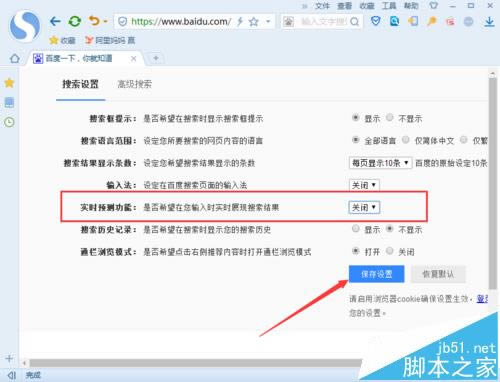The image size is (500, 382).
Task: Select 不显示 for 搜索框提示
Action: click(390, 117)
